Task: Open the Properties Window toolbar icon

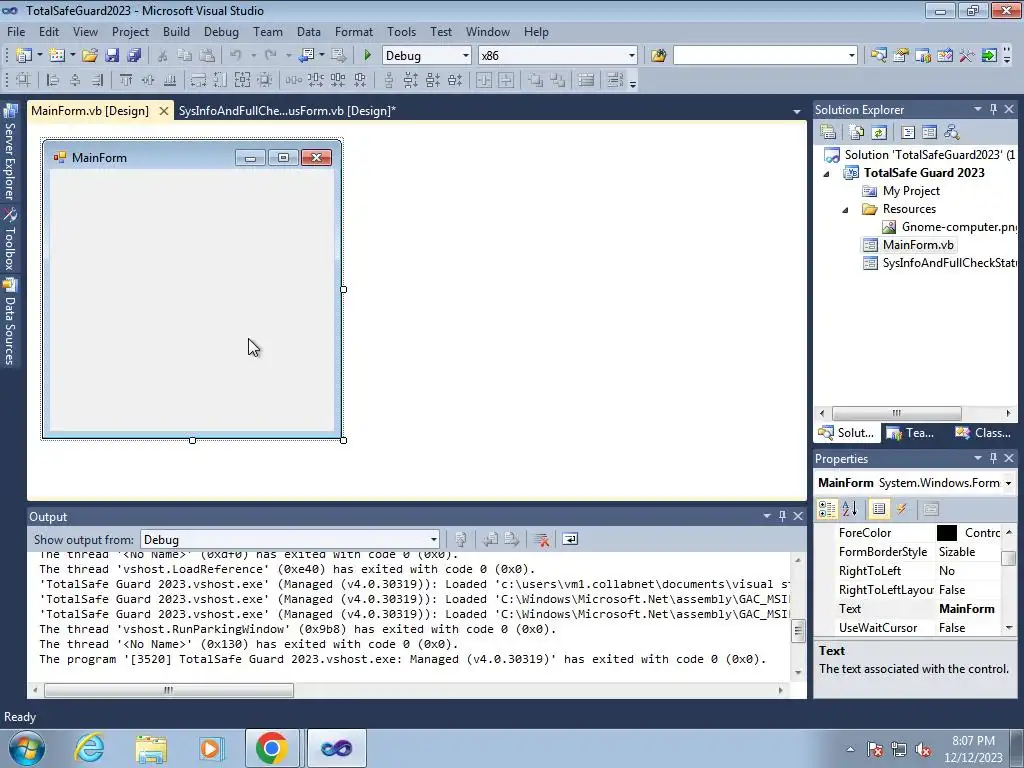Action: [901, 56]
